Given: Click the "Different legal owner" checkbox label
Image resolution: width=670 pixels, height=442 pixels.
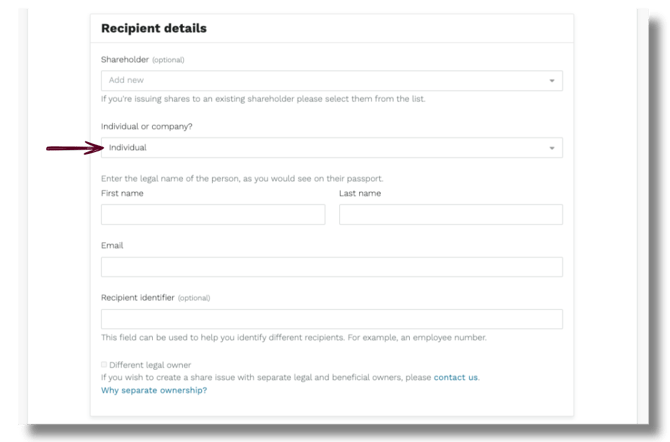Looking at the screenshot, I should tap(150, 365).
